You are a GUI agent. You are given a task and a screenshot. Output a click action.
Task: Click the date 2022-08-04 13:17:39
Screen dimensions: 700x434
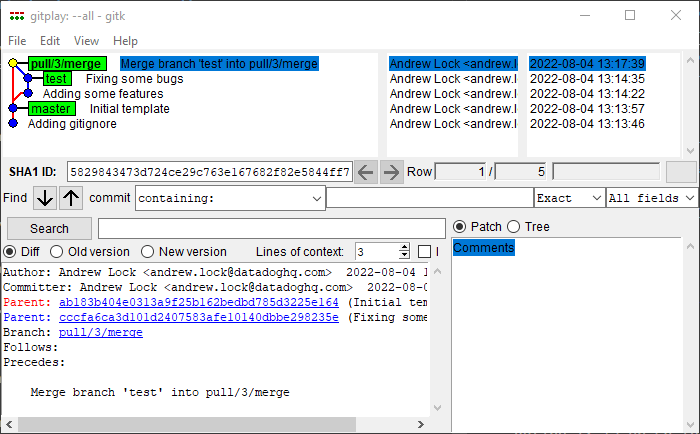tap(587, 64)
